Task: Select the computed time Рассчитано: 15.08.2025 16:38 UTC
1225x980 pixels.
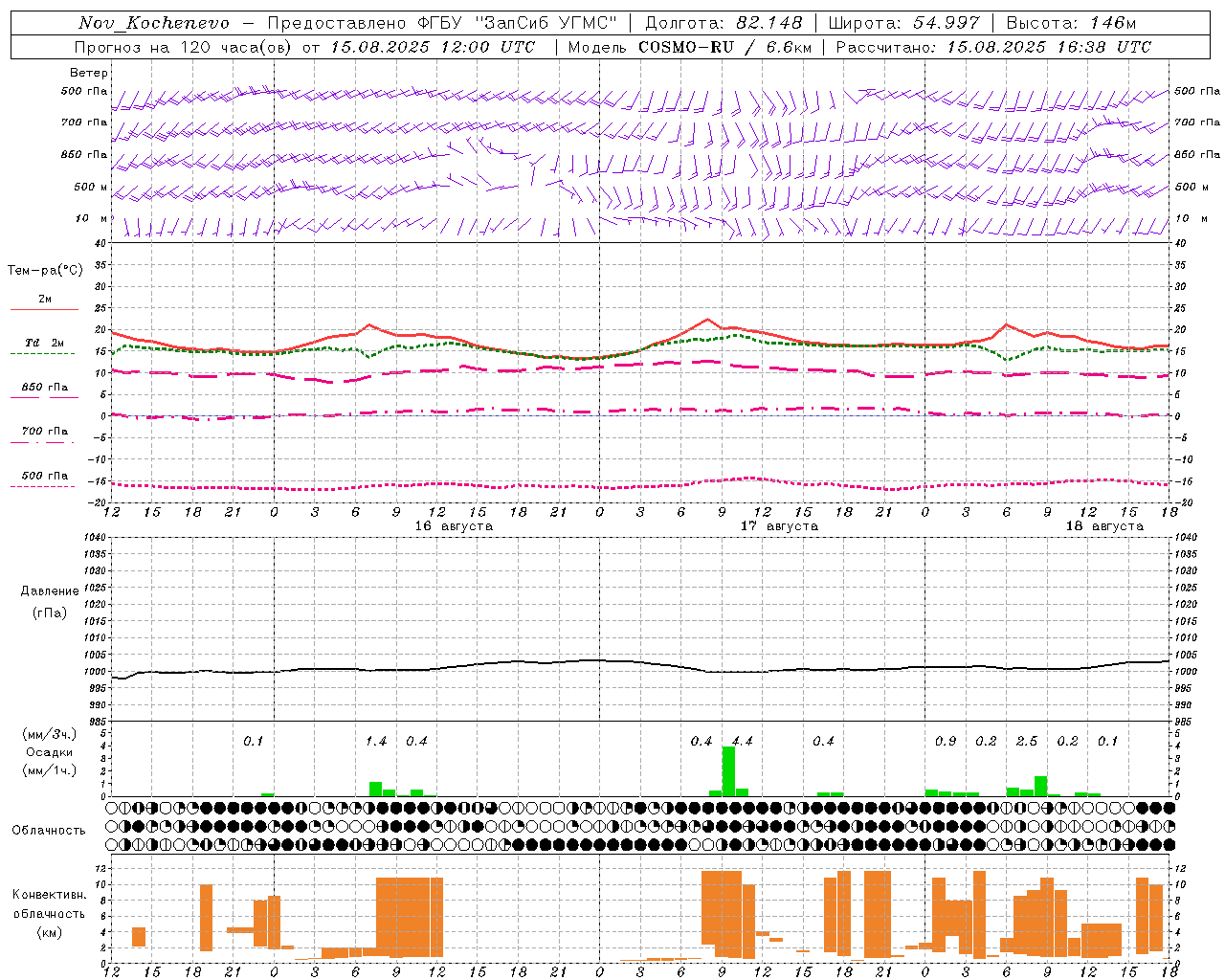Action: (993, 47)
